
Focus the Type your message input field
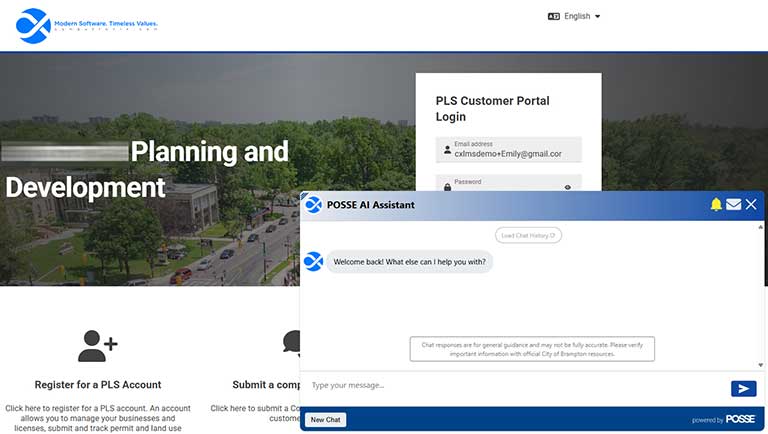pos(510,386)
